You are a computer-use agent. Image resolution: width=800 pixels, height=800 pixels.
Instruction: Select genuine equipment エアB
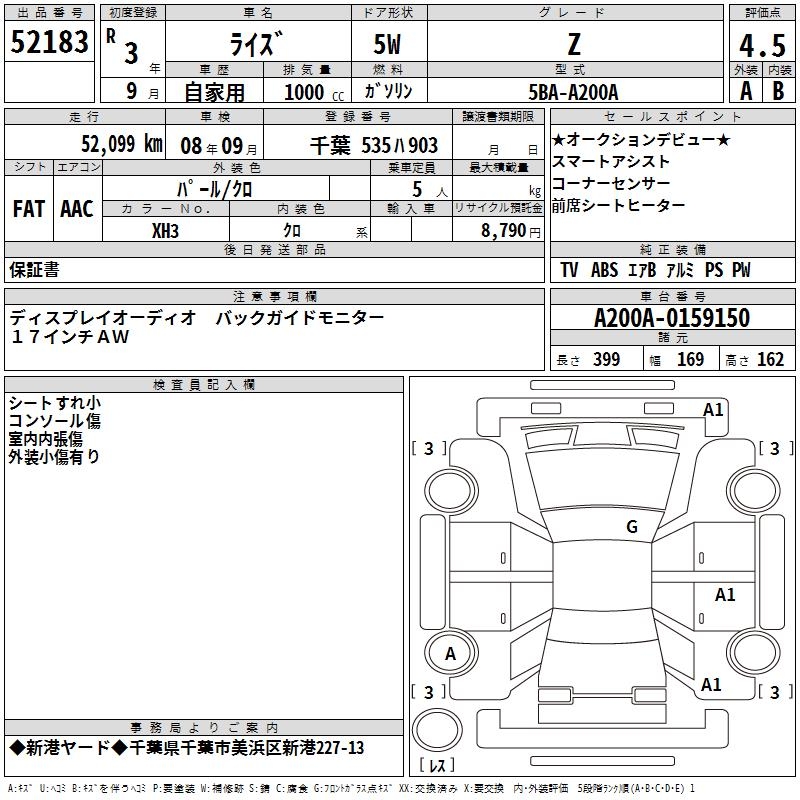[x=642, y=270]
